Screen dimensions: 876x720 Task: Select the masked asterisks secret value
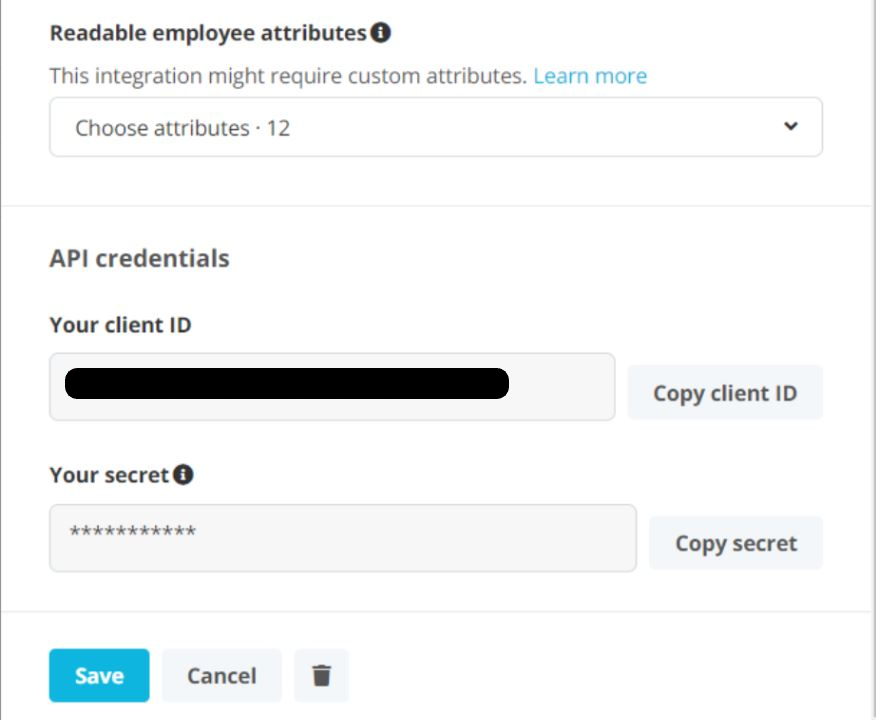(x=132, y=533)
